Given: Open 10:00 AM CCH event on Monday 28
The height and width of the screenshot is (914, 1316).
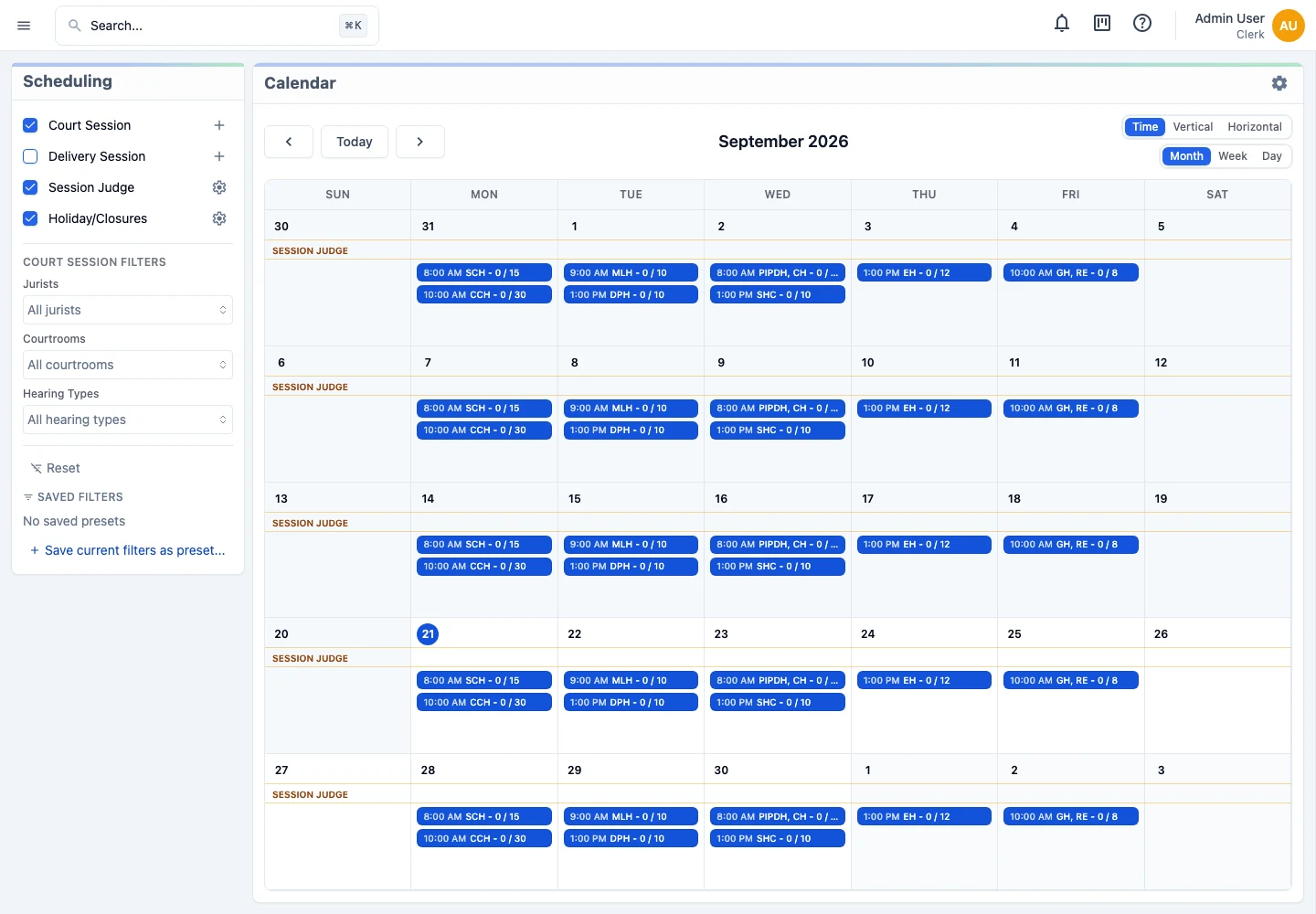Looking at the screenshot, I should click(484, 839).
